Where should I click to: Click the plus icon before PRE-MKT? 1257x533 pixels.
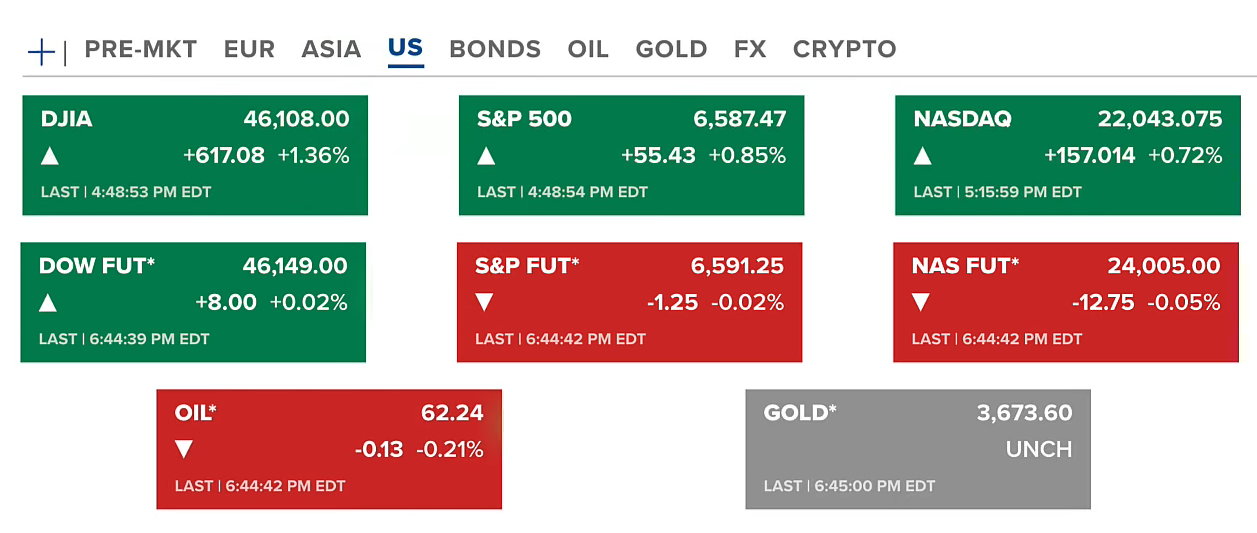click(41, 51)
